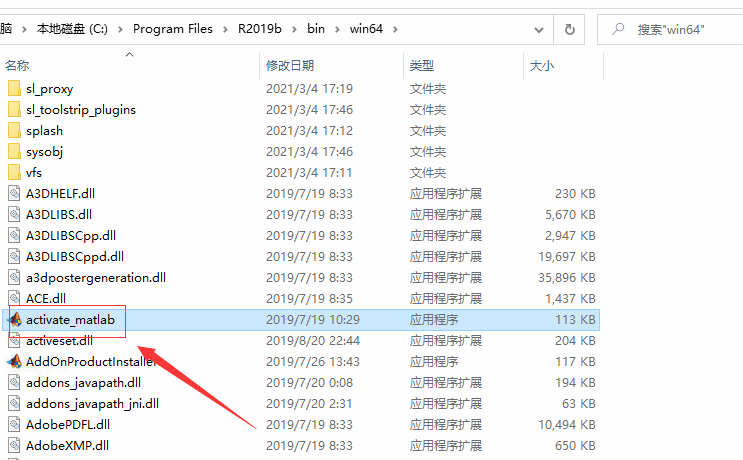Click the ACE.dll file icon
This screenshot has width=743, height=460.
[14, 298]
